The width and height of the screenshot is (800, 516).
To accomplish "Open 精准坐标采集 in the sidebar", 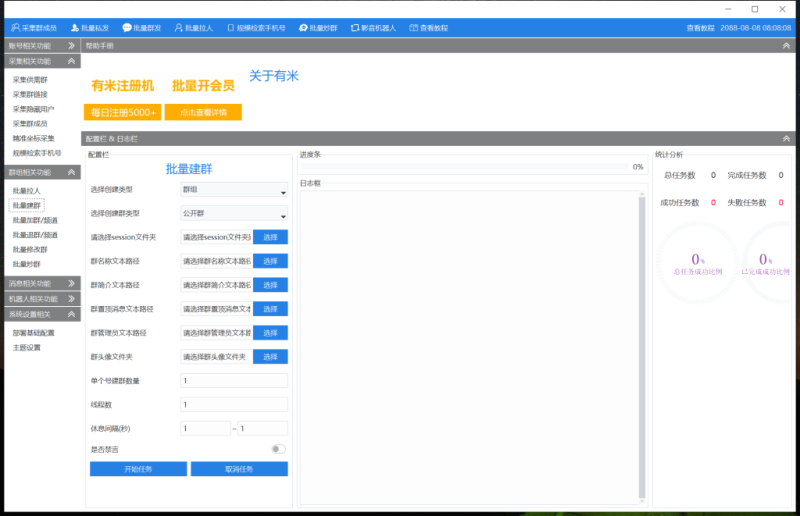I will pos(33,138).
